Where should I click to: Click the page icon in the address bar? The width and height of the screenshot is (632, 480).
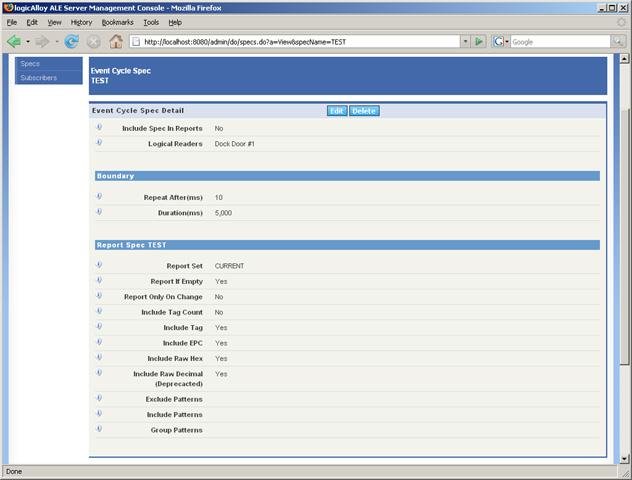point(136,42)
